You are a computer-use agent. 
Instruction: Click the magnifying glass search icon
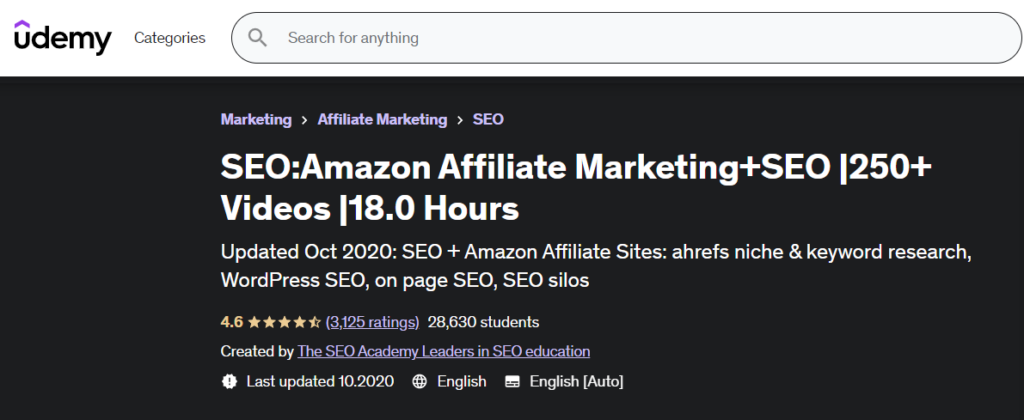pos(257,38)
